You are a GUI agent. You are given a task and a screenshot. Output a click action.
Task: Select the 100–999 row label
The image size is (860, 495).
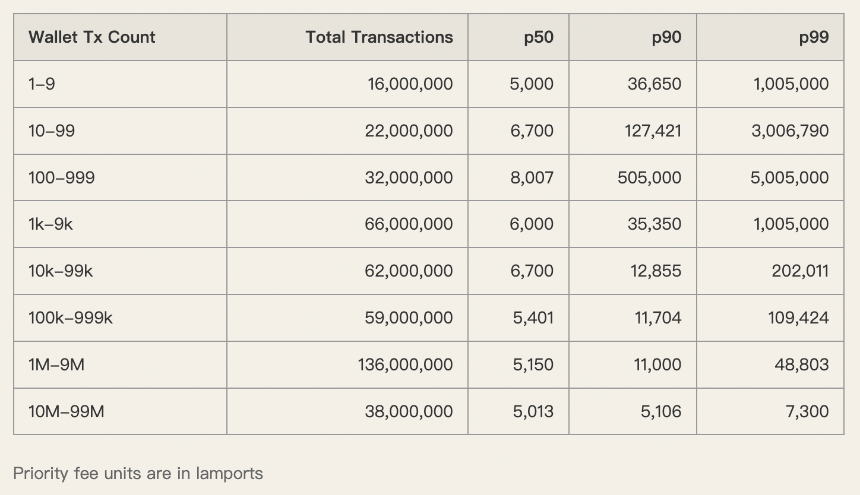(62, 178)
